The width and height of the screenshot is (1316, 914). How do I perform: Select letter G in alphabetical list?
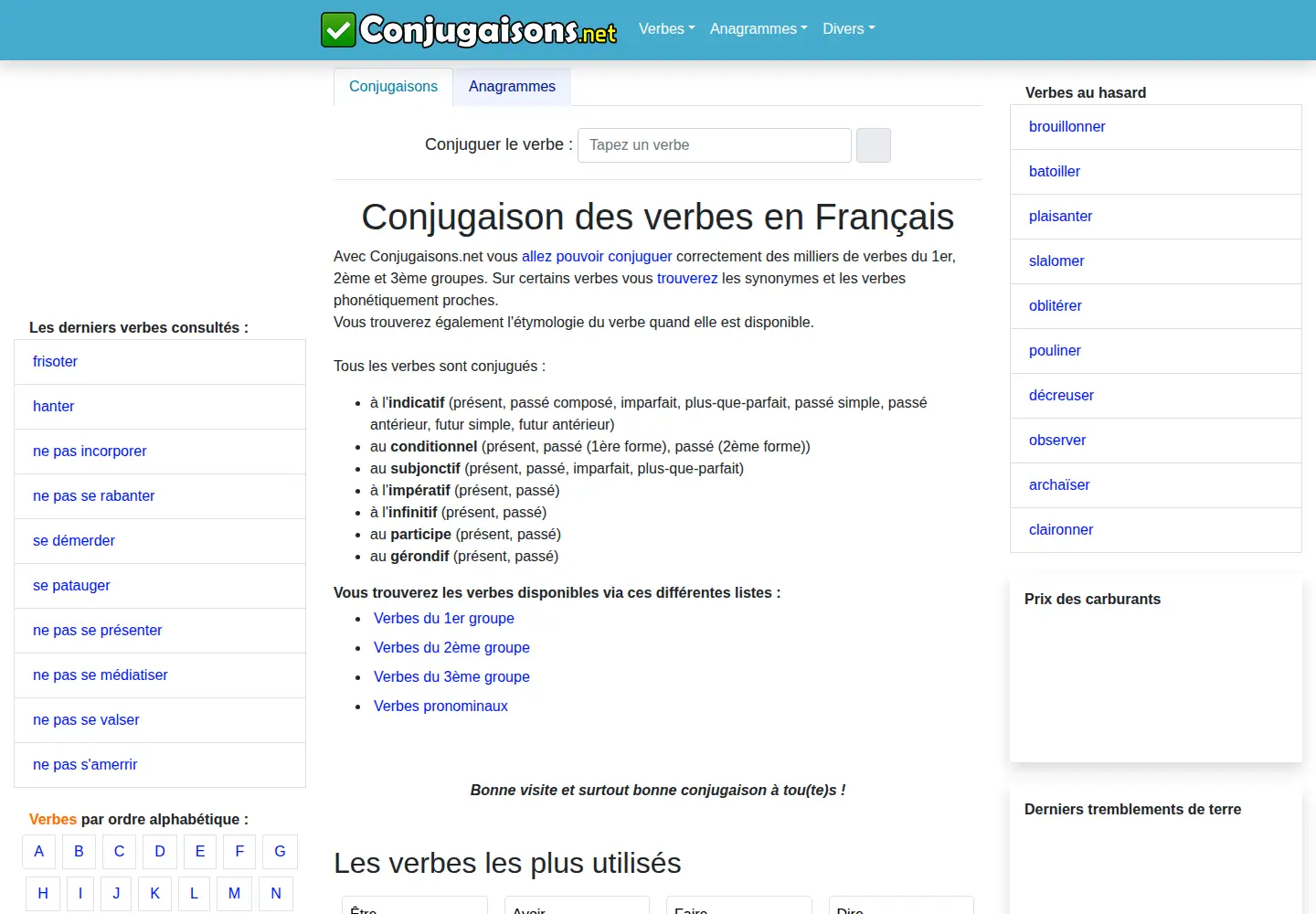[x=280, y=852]
